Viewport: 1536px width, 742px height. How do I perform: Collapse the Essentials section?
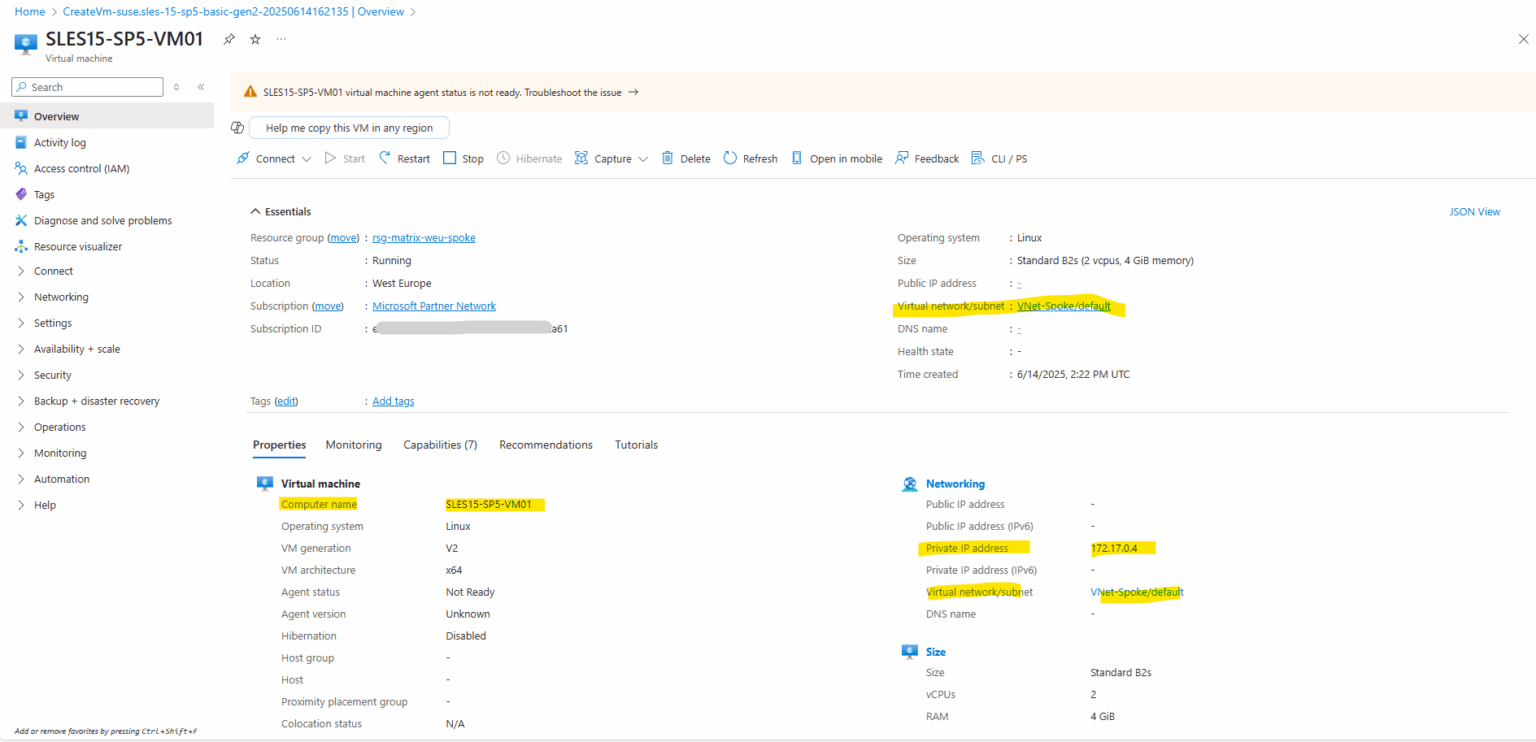coord(254,211)
